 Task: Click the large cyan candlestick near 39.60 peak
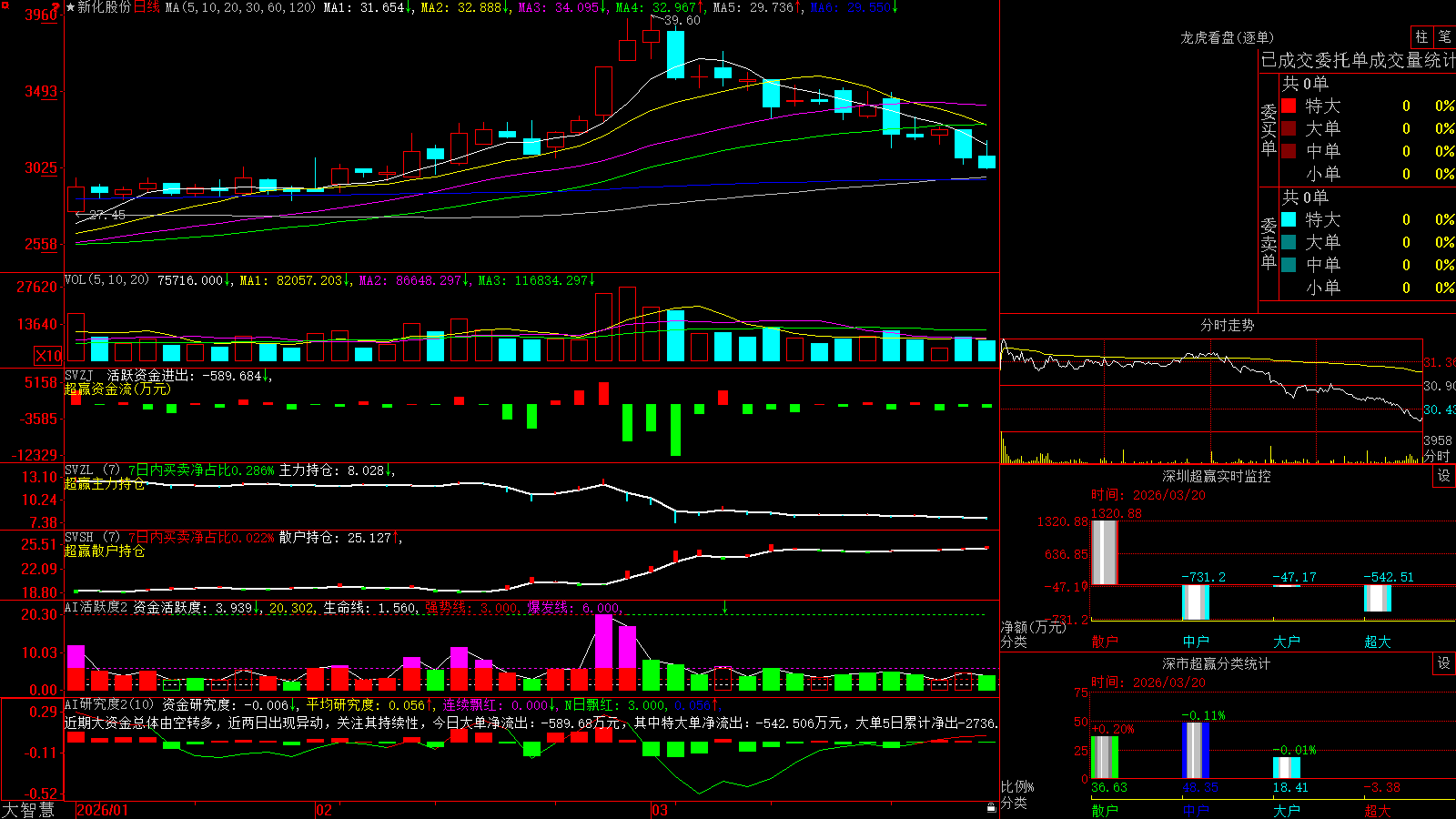pyautogui.click(x=675, y=55)
